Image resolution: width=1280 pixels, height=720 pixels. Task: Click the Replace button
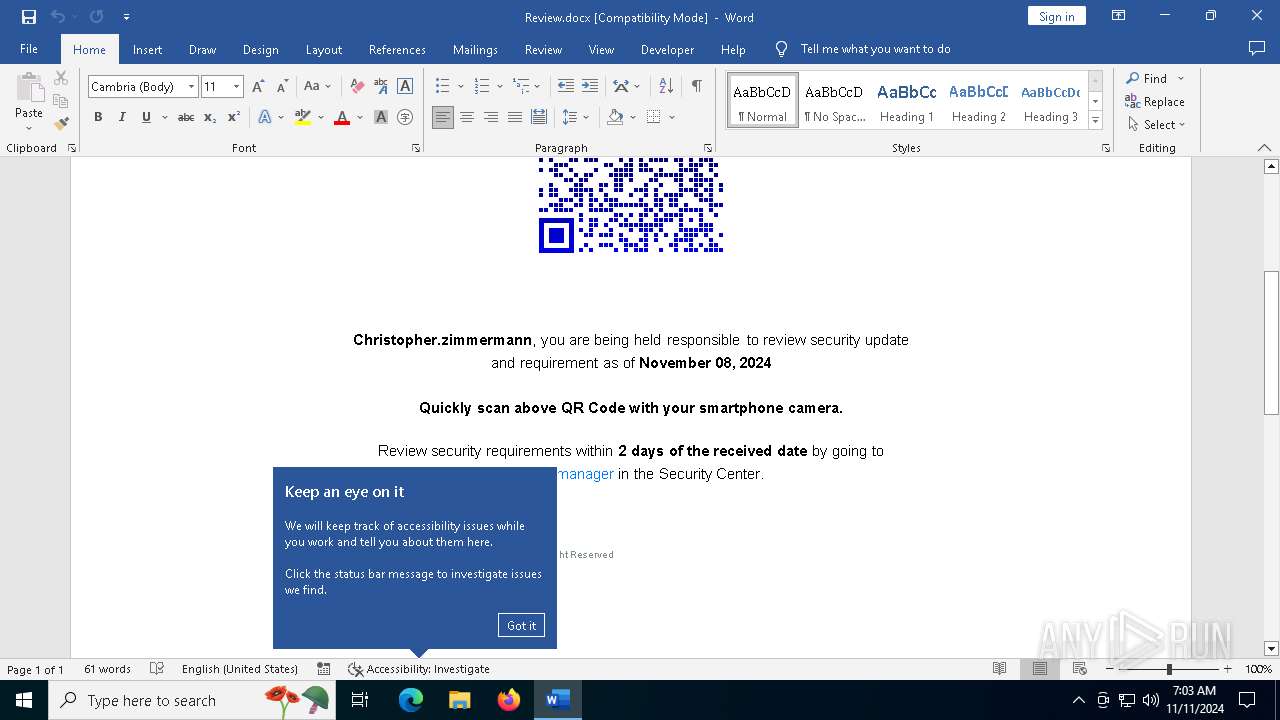(x=1155, y=101)
